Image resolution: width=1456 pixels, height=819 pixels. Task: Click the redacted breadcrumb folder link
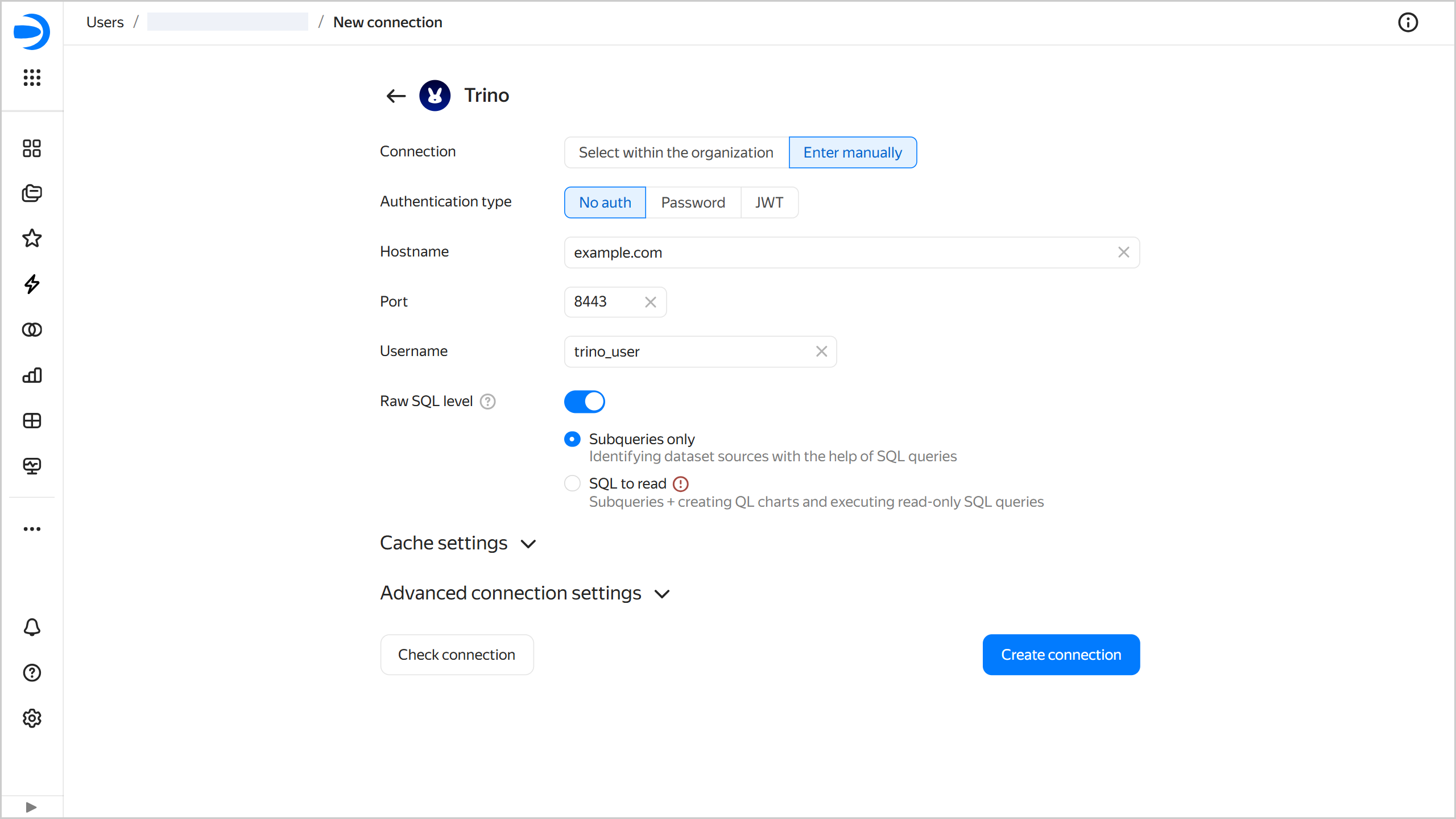coord(227,22)
